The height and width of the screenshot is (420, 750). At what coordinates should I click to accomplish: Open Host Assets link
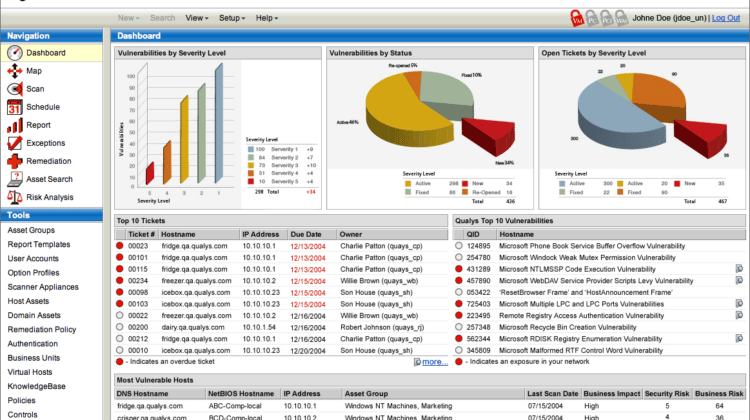tap(28, 301)
